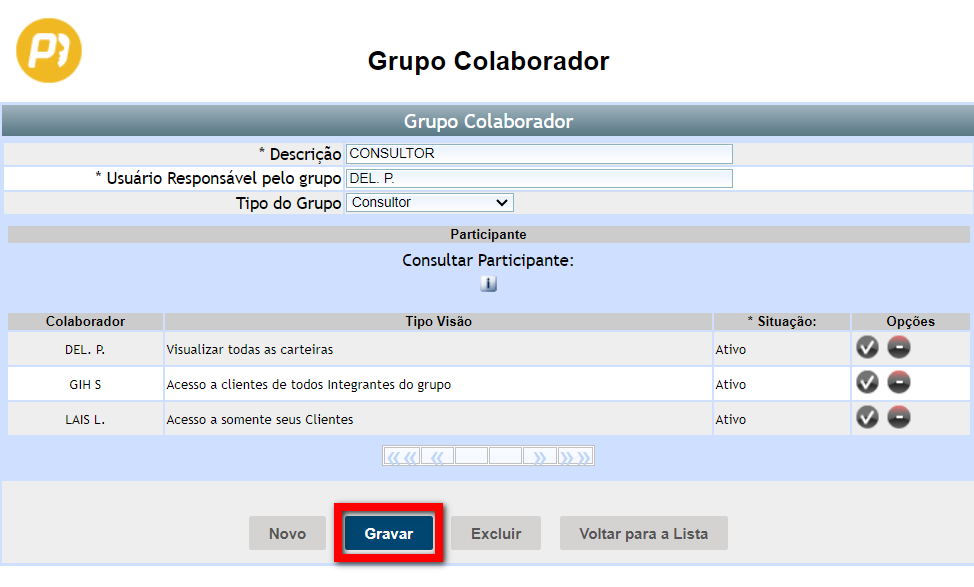This screenshot has height=587, width=974.
Task: Select the Opções column header
Action: click(x=911, y=321)
